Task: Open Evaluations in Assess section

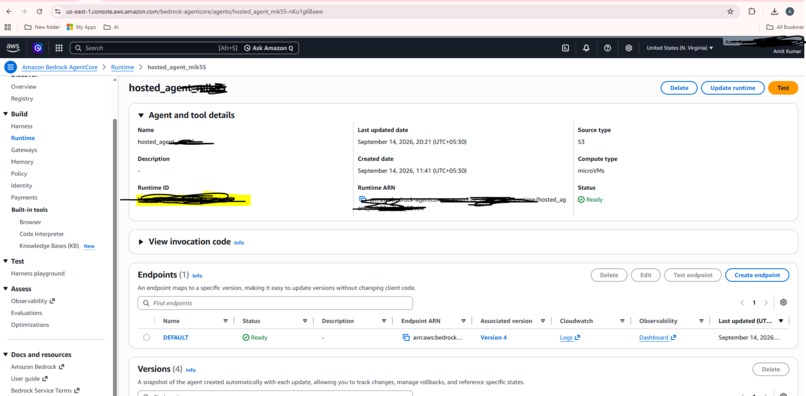Action: point(27,313)
